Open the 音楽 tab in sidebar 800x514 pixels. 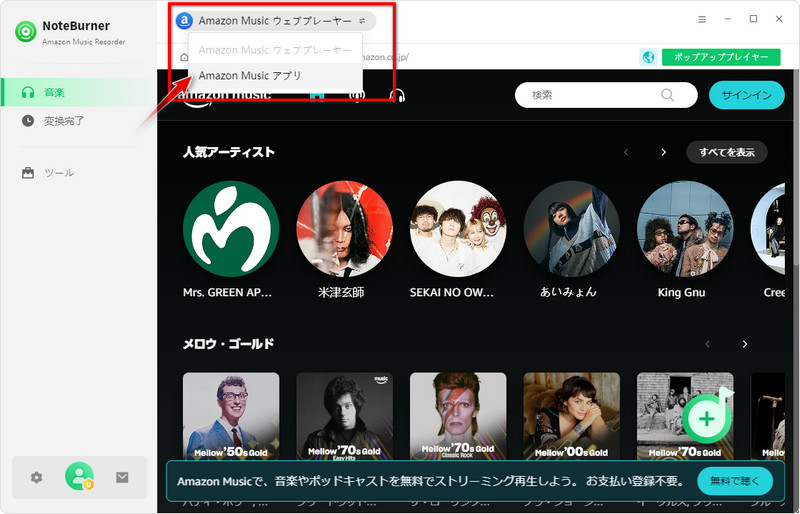[79, 92]
